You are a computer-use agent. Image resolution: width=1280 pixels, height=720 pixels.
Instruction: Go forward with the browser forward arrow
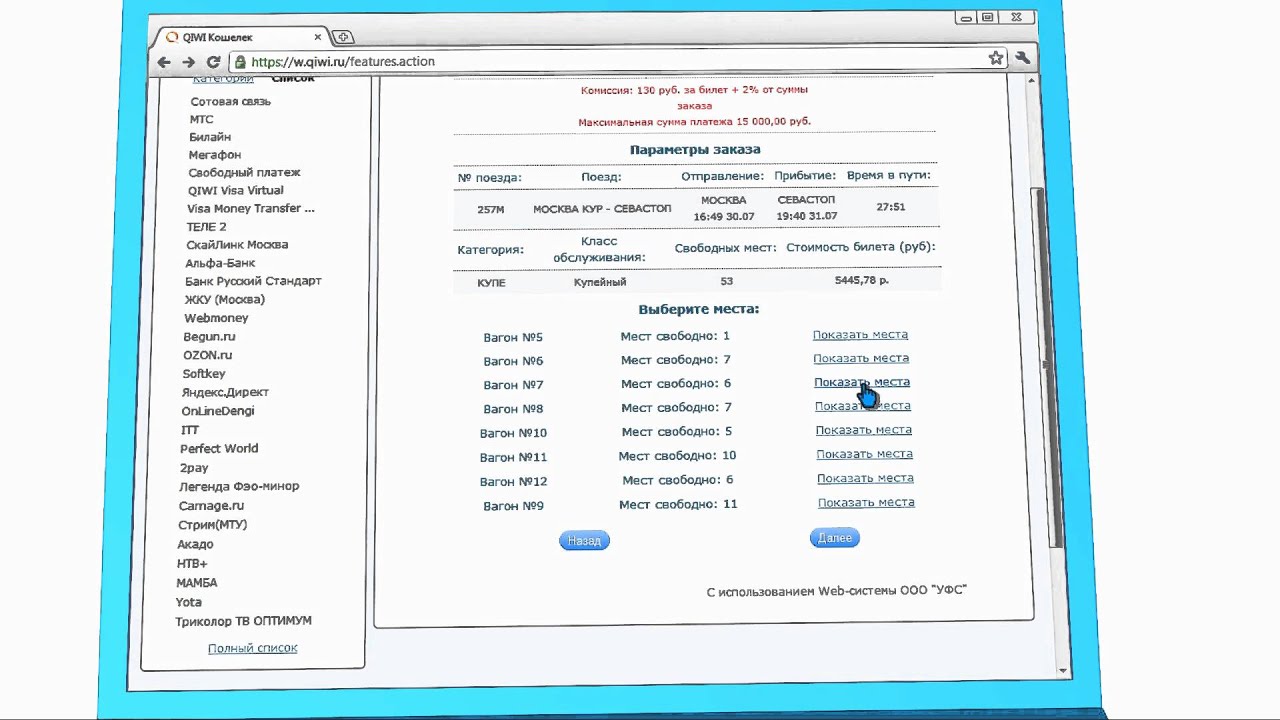(188, 62)
